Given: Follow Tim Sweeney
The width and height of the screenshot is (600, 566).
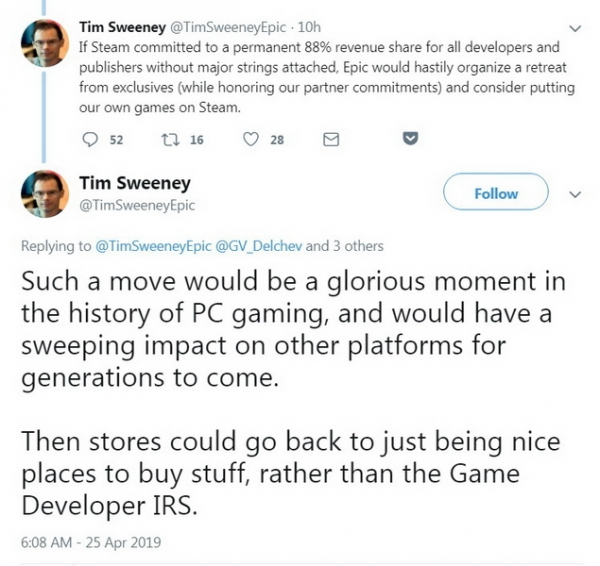Looking at the screenshot, I should pos(496,193).
